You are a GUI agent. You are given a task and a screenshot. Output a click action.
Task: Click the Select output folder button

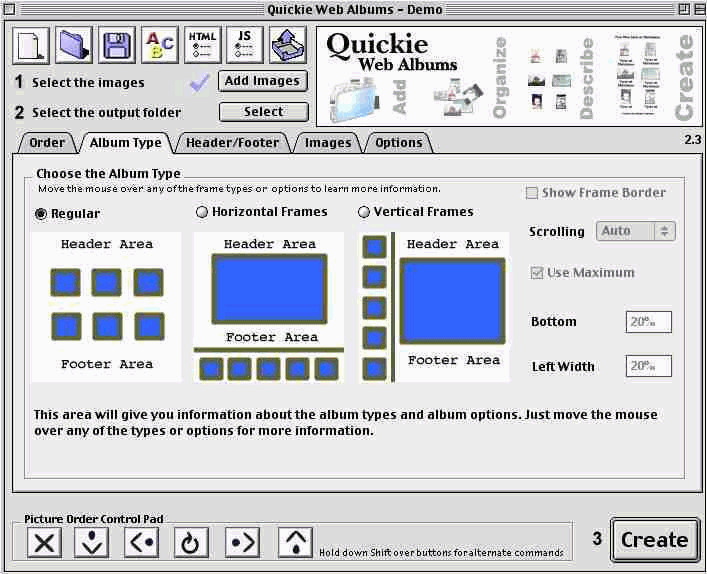tap(264, 112)
